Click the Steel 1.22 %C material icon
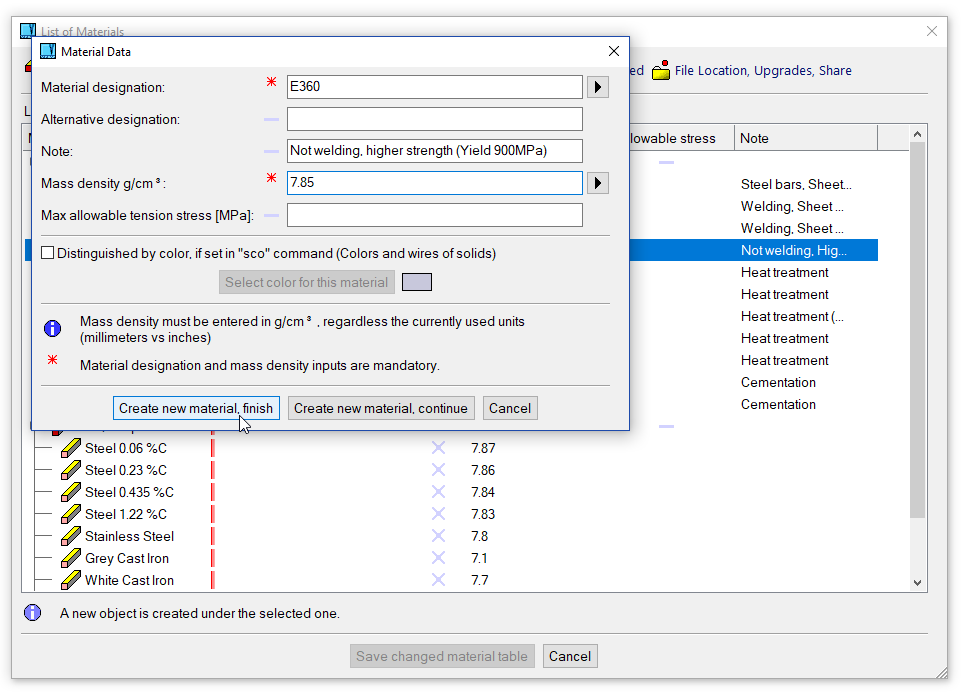 click(70, 514)
